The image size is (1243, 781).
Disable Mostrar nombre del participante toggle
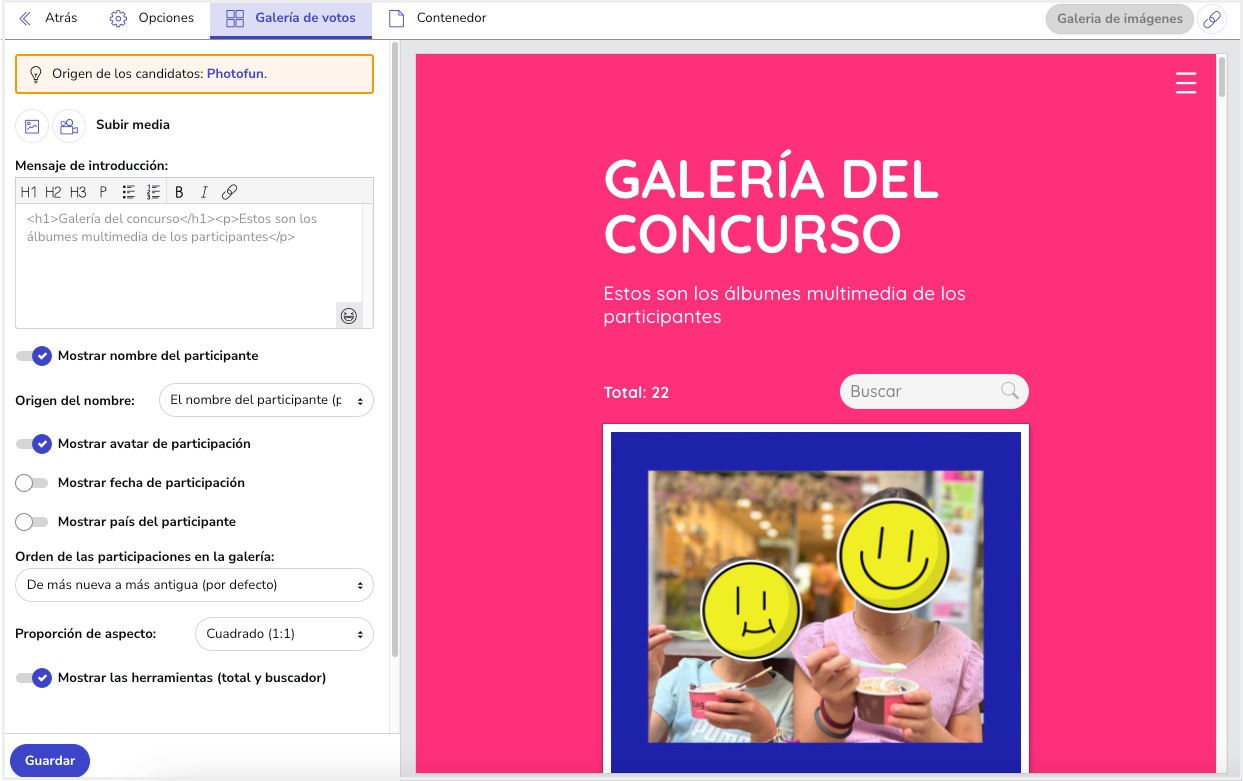coord(34,356)
